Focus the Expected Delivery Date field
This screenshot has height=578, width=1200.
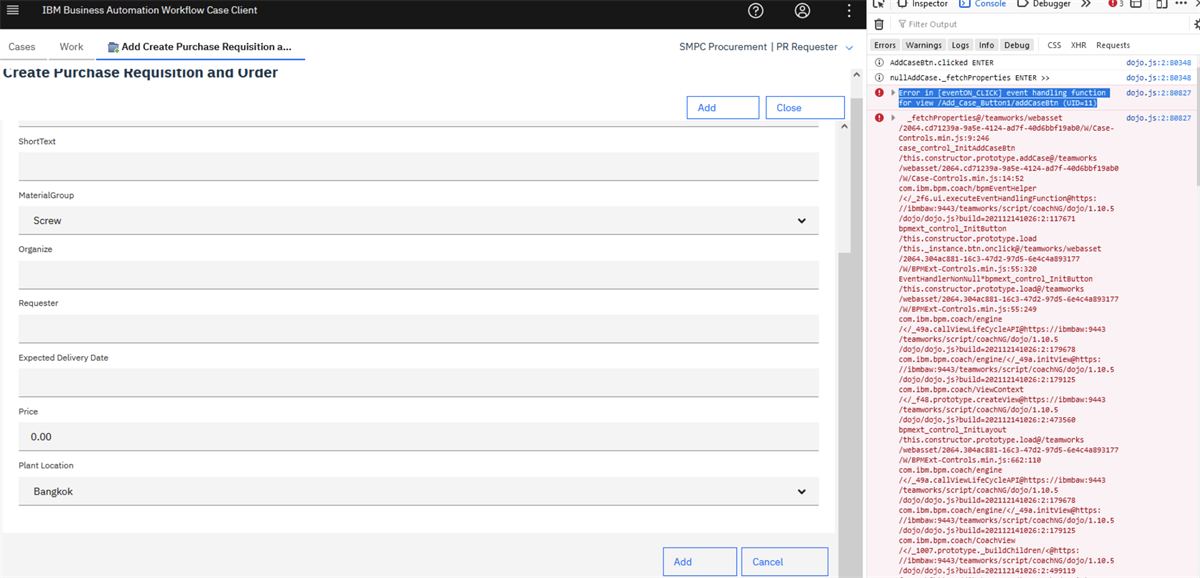(x=418, y=382)
